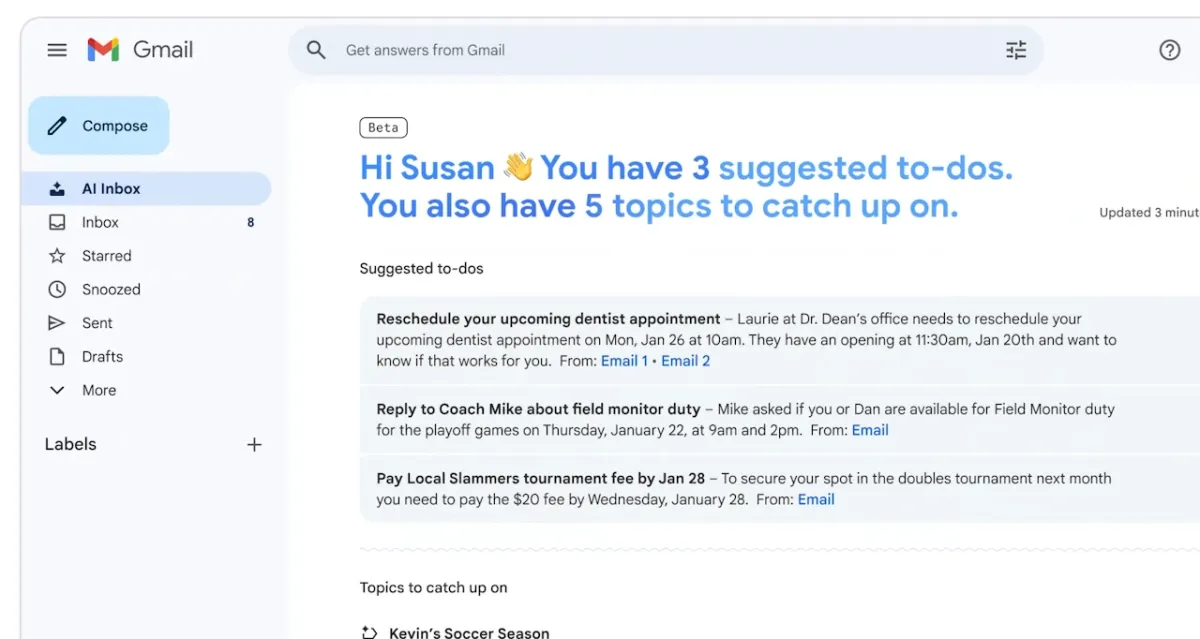Open Email 2 link for dentist appointment
Viewport: 1200px width, 639px height.
[685, 361]
